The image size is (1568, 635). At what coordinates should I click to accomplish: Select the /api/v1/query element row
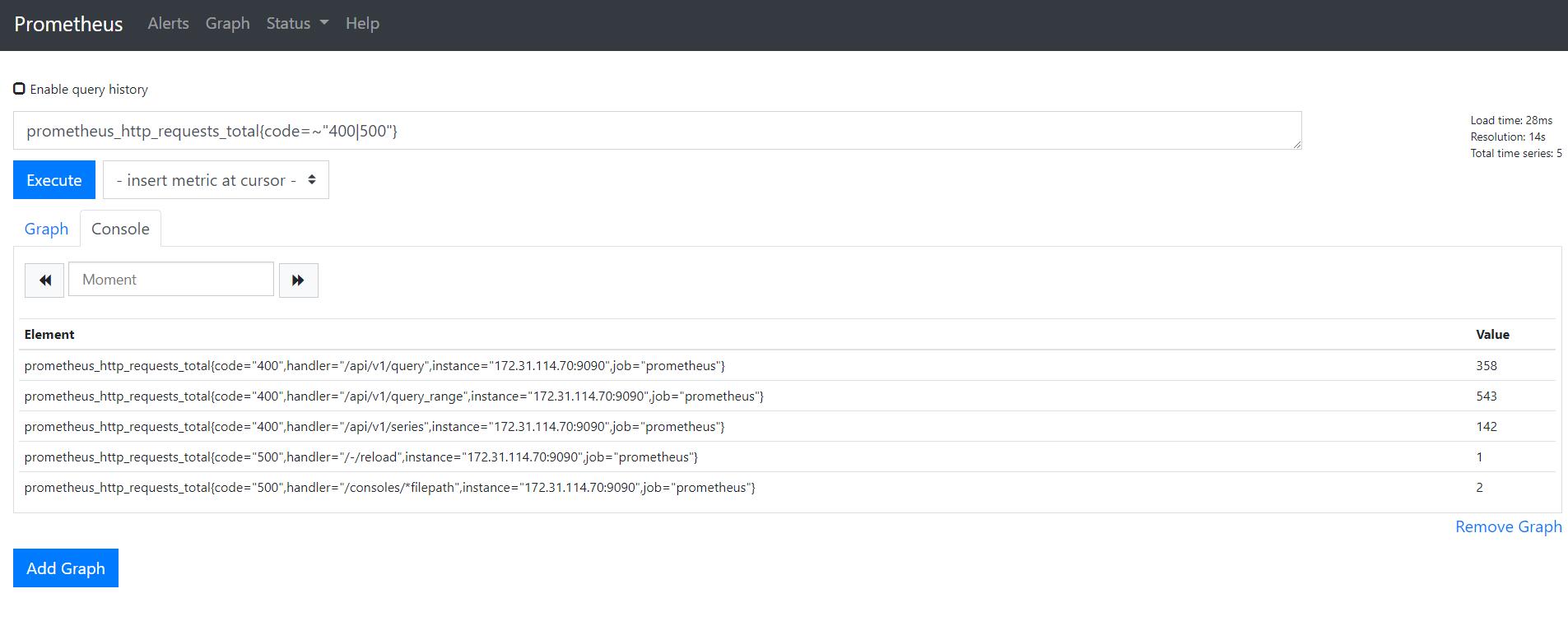pos(787,365)
